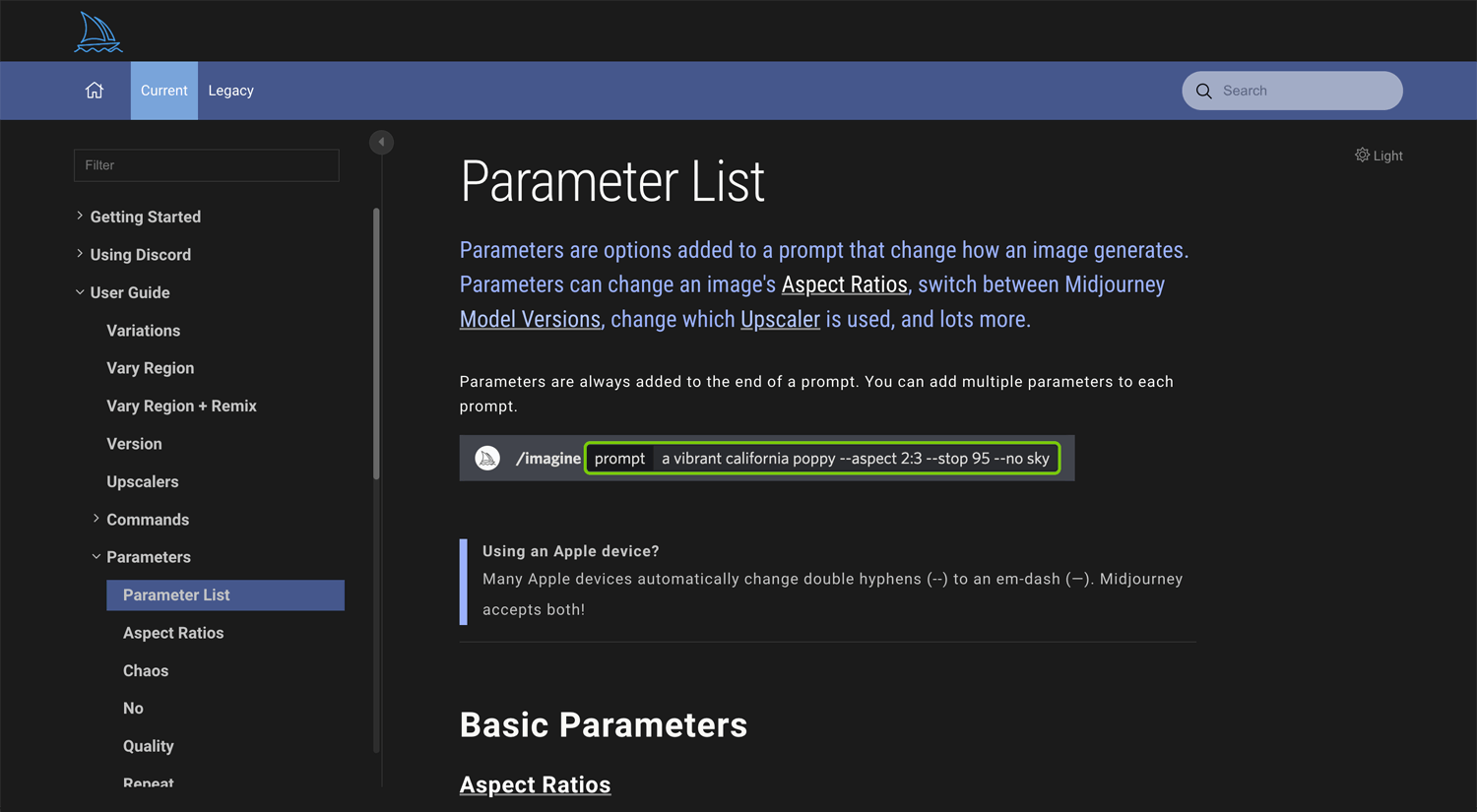Open the No parameter page
Viewport: 1477px width, 812px height.
[133, 709]
